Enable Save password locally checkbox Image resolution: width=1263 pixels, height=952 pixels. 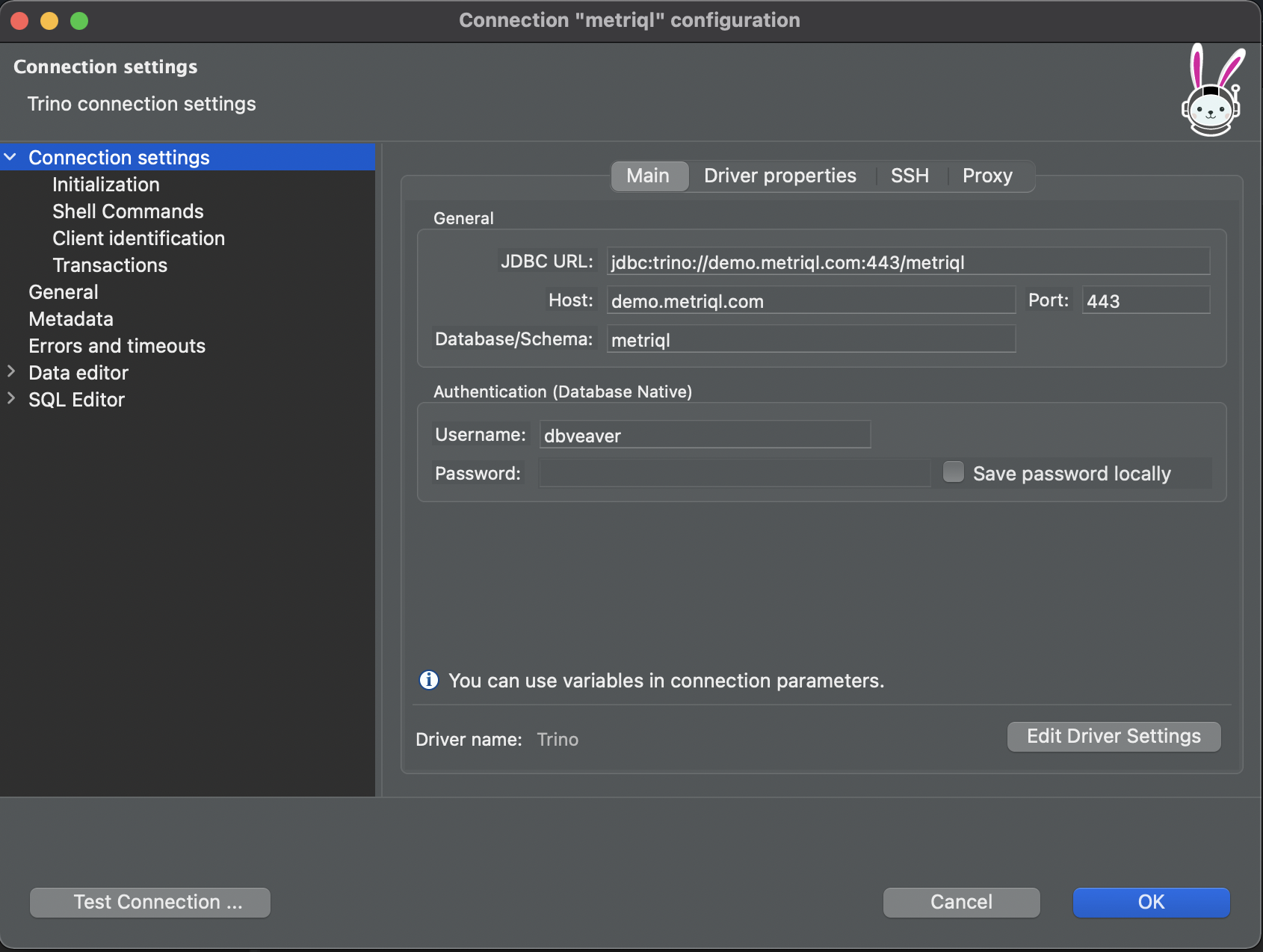pyautogui.click(x=954, y=472)
